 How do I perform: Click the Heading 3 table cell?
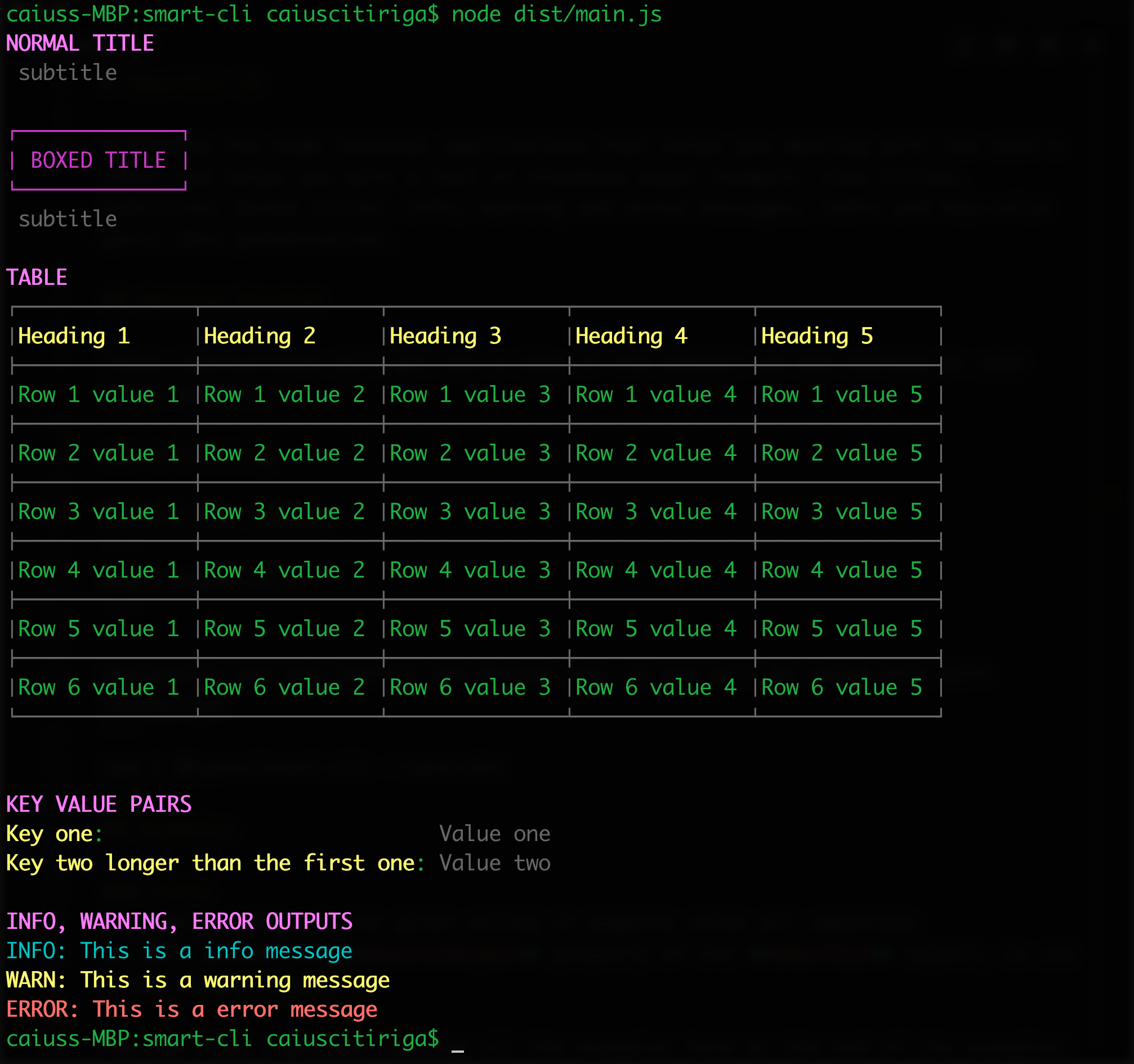click(x=445, y=336)
